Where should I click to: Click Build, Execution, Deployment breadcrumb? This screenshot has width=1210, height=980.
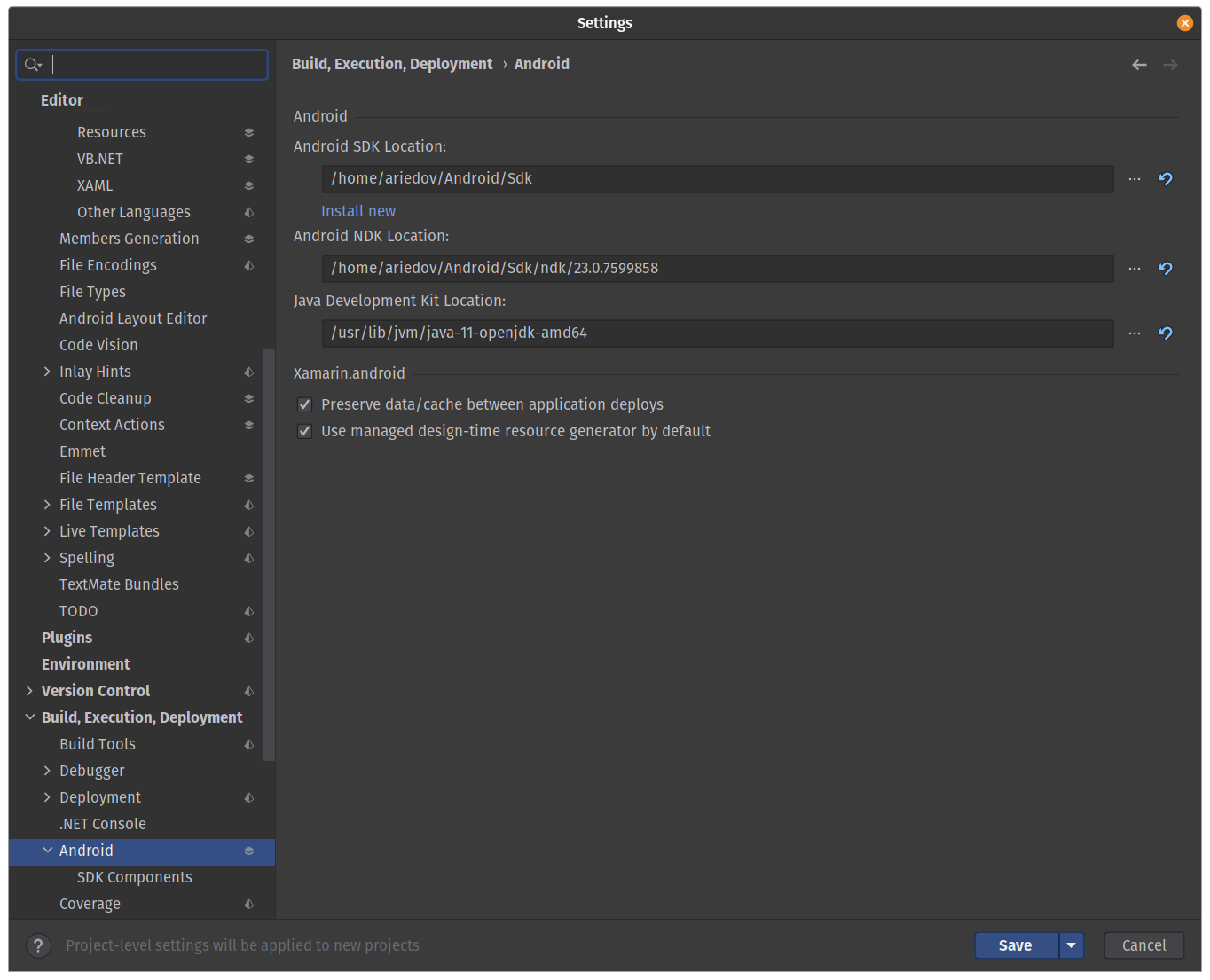click(x=392, y=64)
